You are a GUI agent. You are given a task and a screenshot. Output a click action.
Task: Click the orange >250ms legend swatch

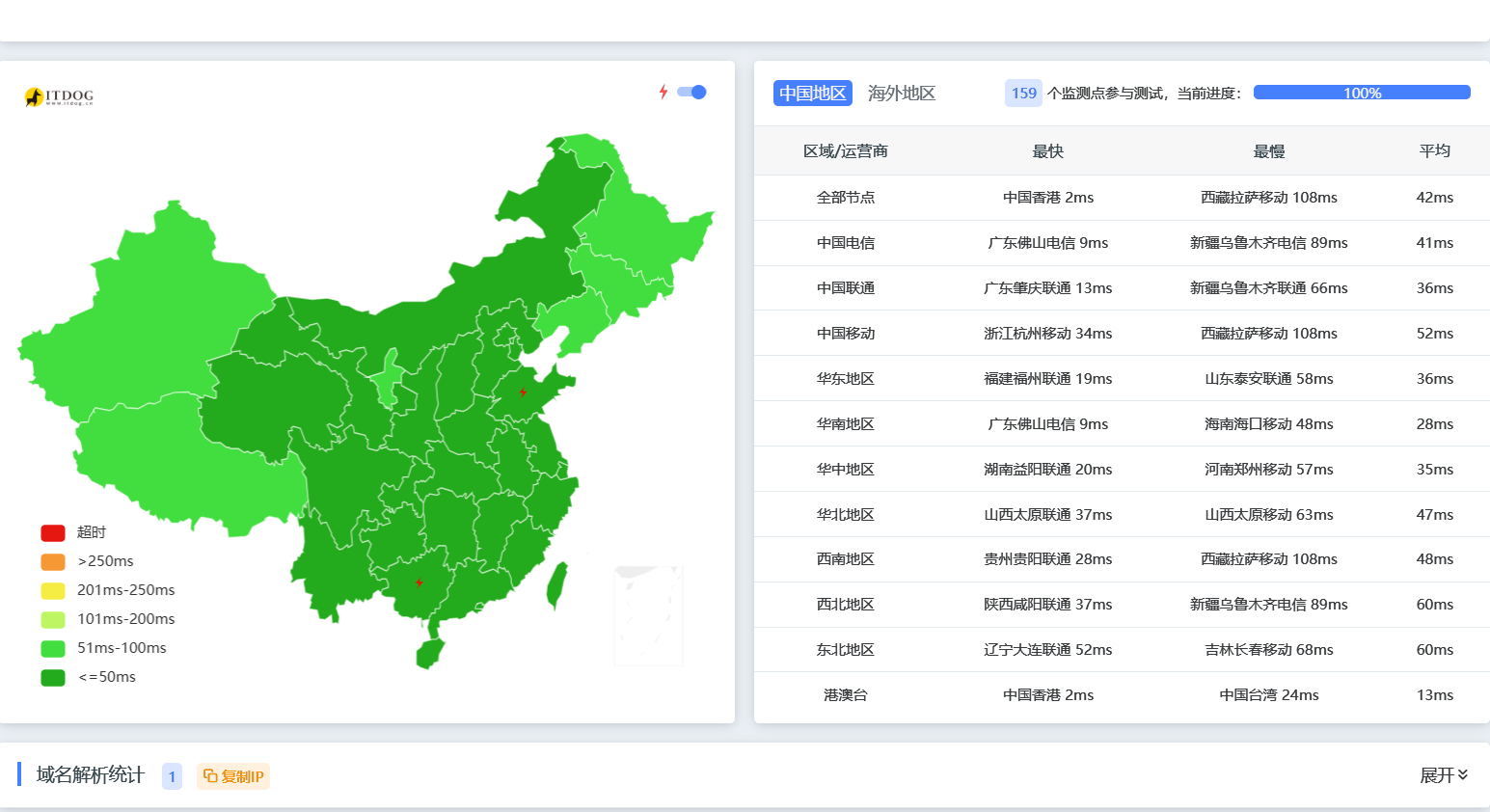(x=53, y=562)
